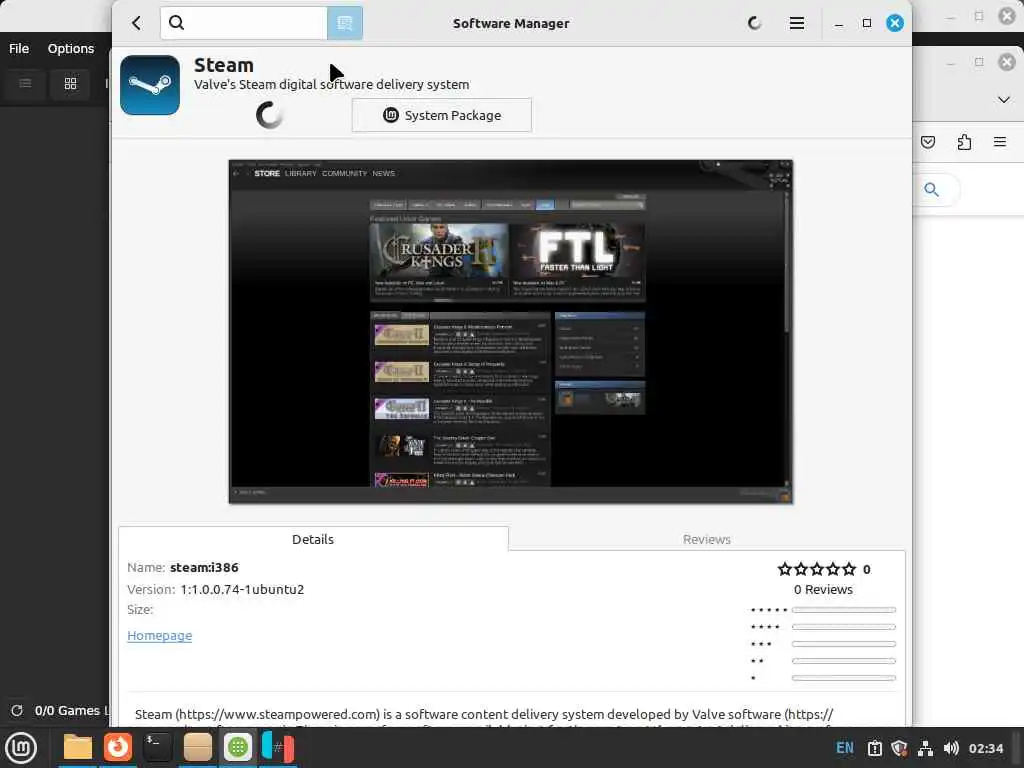This screenshot has height=768, width=1024.
Task: Click the clipboard tray icon
Action: (x=874, y=748)
